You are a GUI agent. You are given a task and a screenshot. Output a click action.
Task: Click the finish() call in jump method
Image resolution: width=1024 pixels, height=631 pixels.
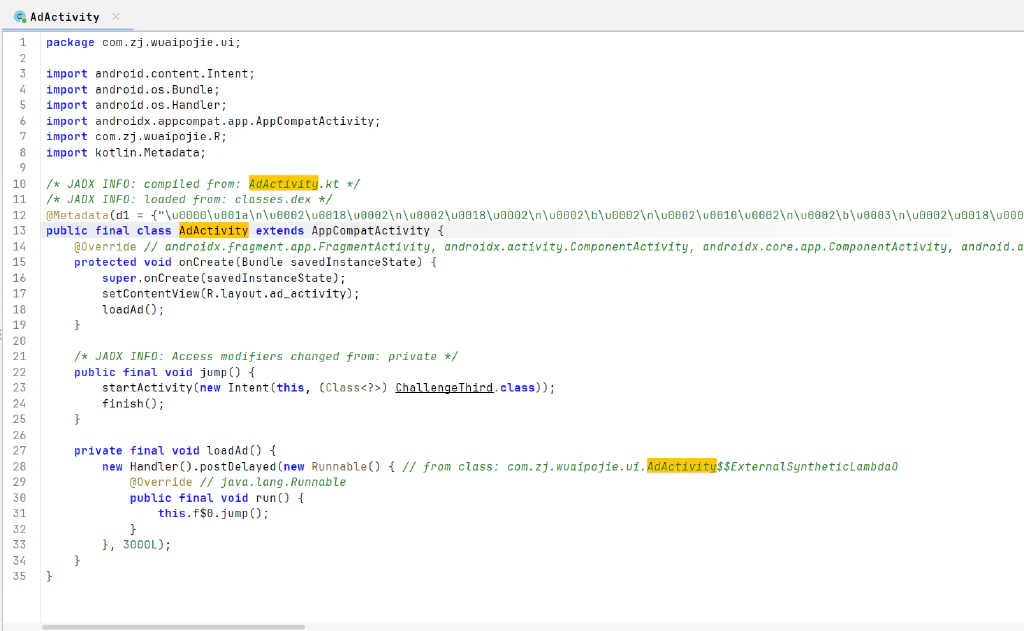(x=133, y=404)
